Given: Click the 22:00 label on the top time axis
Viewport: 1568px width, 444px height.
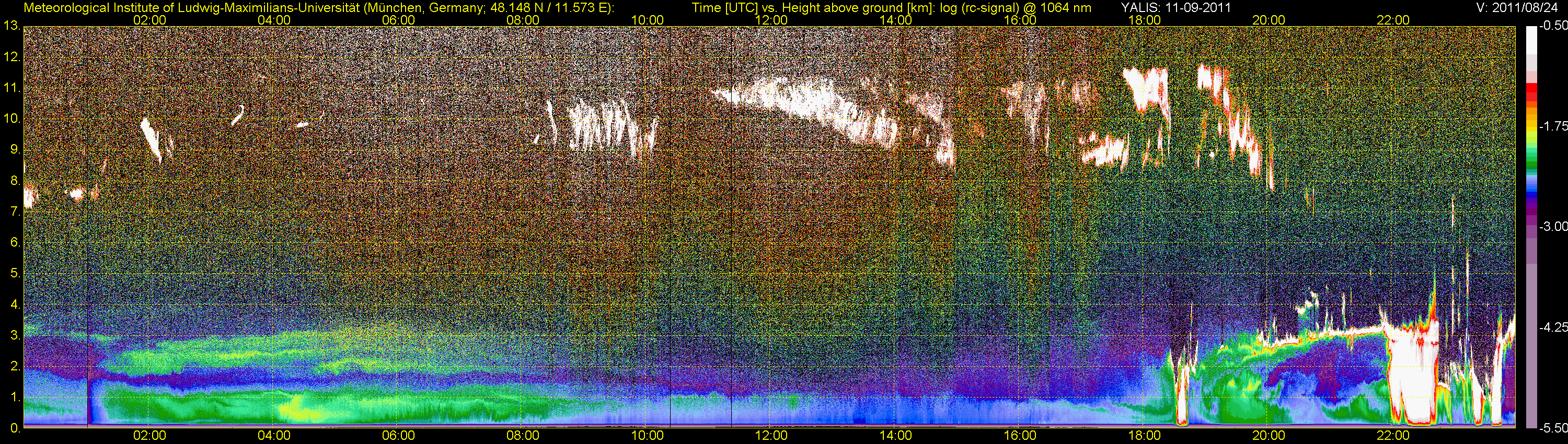Looking at the screenshot, I should point(1393,20).
